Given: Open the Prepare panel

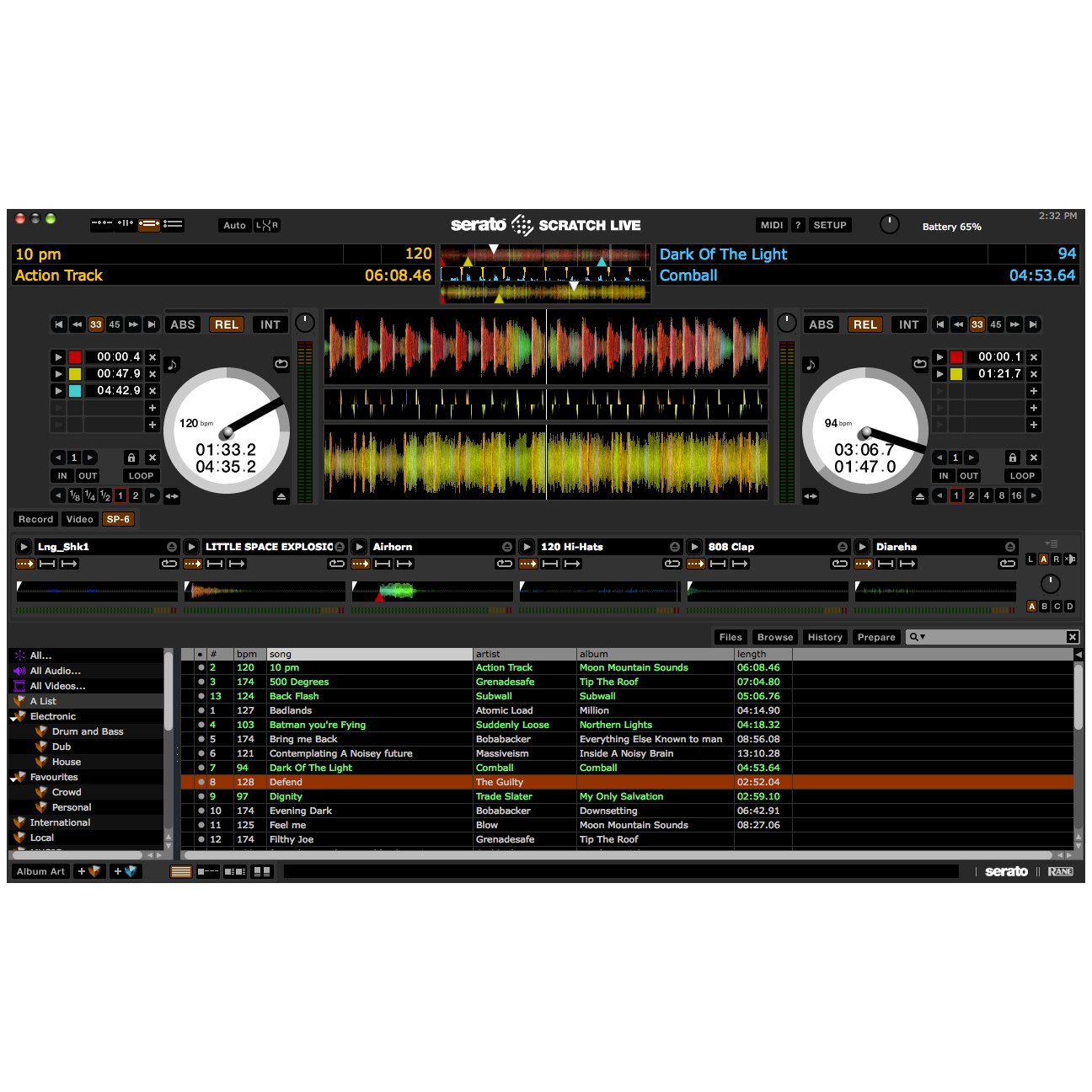Looking at the screenshot, I should [876, 638].
